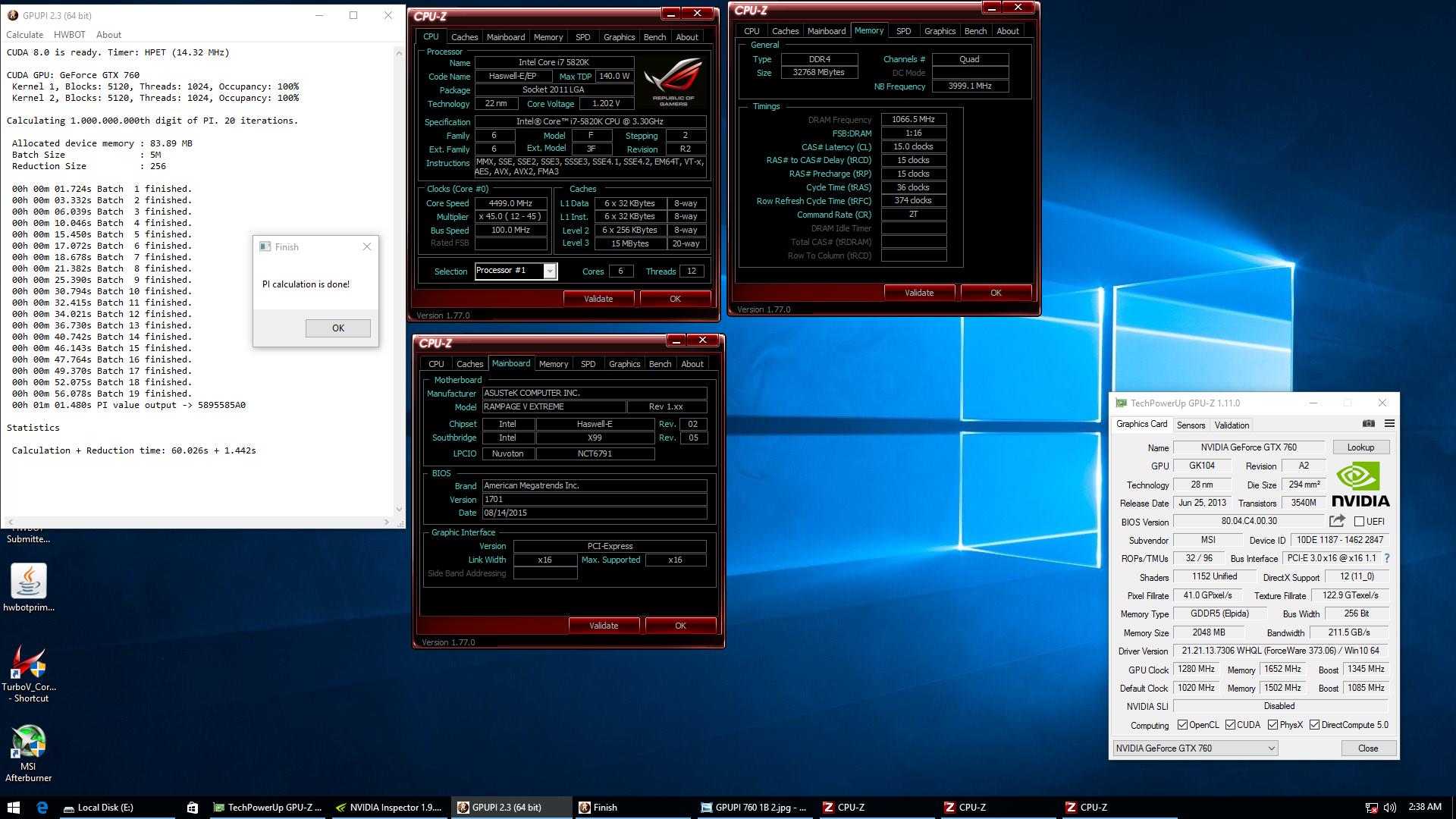Toggle the UEFI checkbox in GPU-Z
Viewport: 1456px width, 819px height.
[x=1359, y=522]
